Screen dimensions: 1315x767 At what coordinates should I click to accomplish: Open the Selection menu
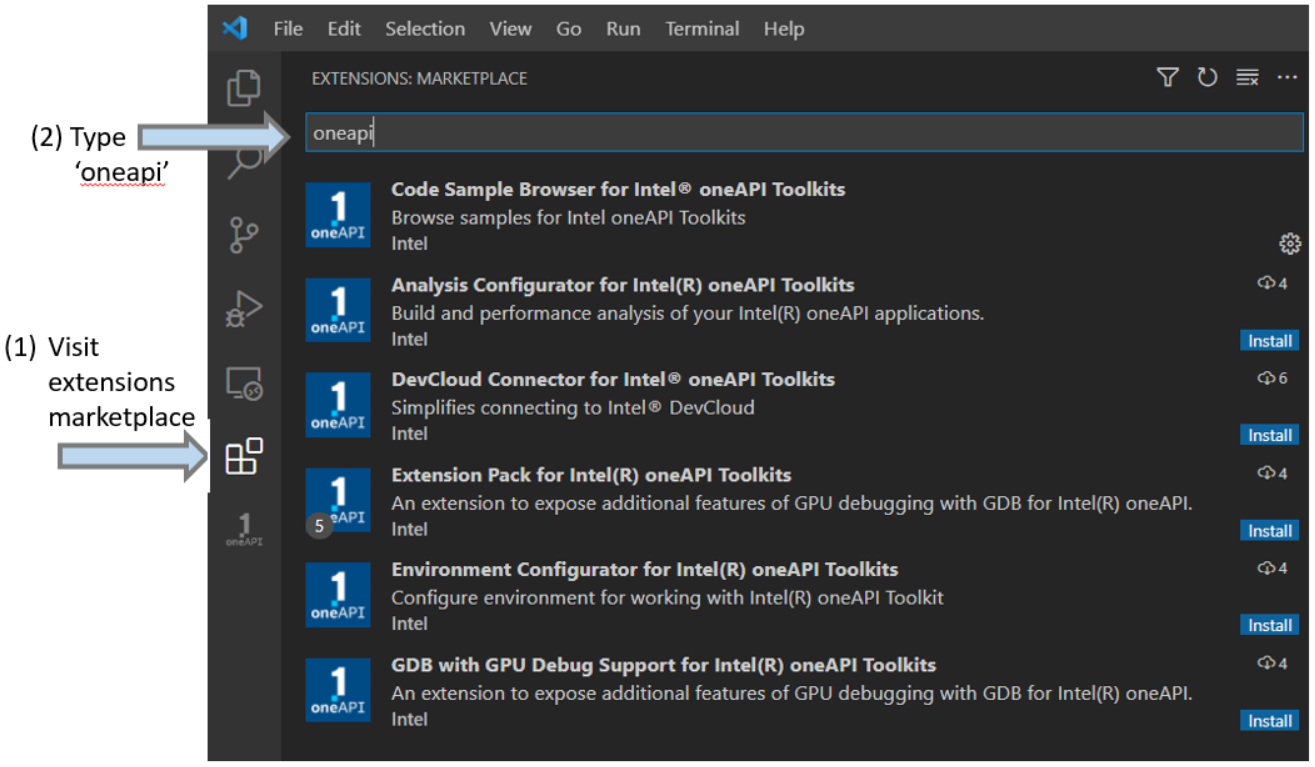[425, 29]
